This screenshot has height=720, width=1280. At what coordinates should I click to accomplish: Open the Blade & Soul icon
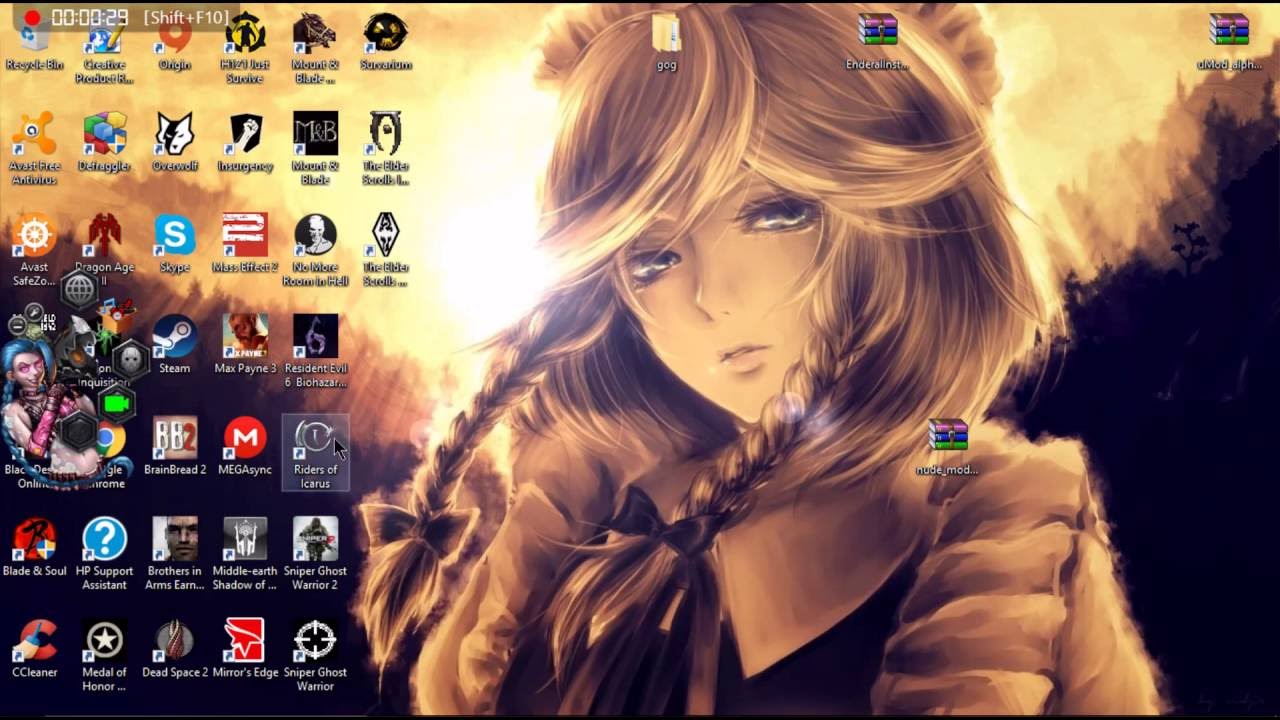pos(34,548)
